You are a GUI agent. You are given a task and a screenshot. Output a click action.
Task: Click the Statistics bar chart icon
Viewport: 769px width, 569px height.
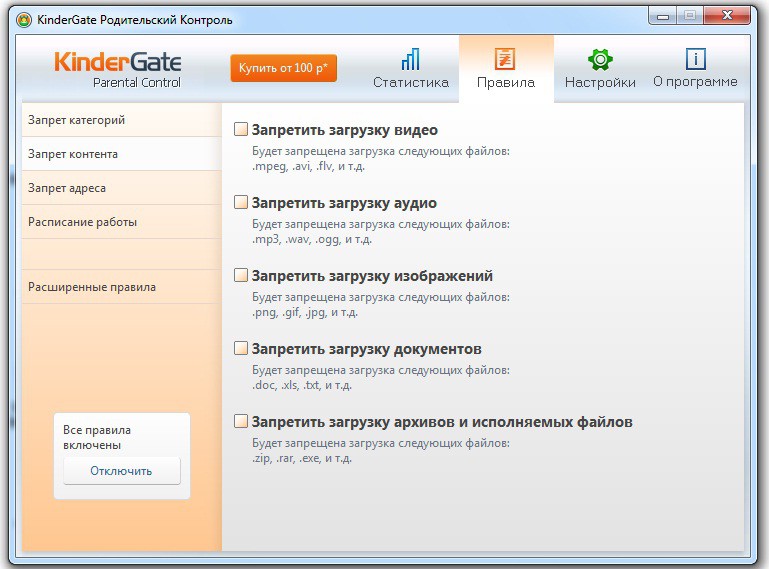pos(410,58)
